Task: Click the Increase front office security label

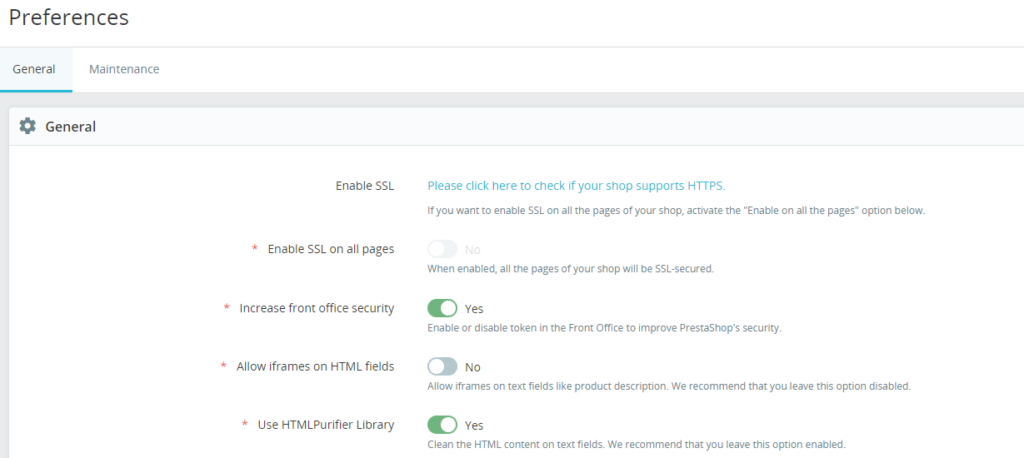Action: click(x=317, y=308)
